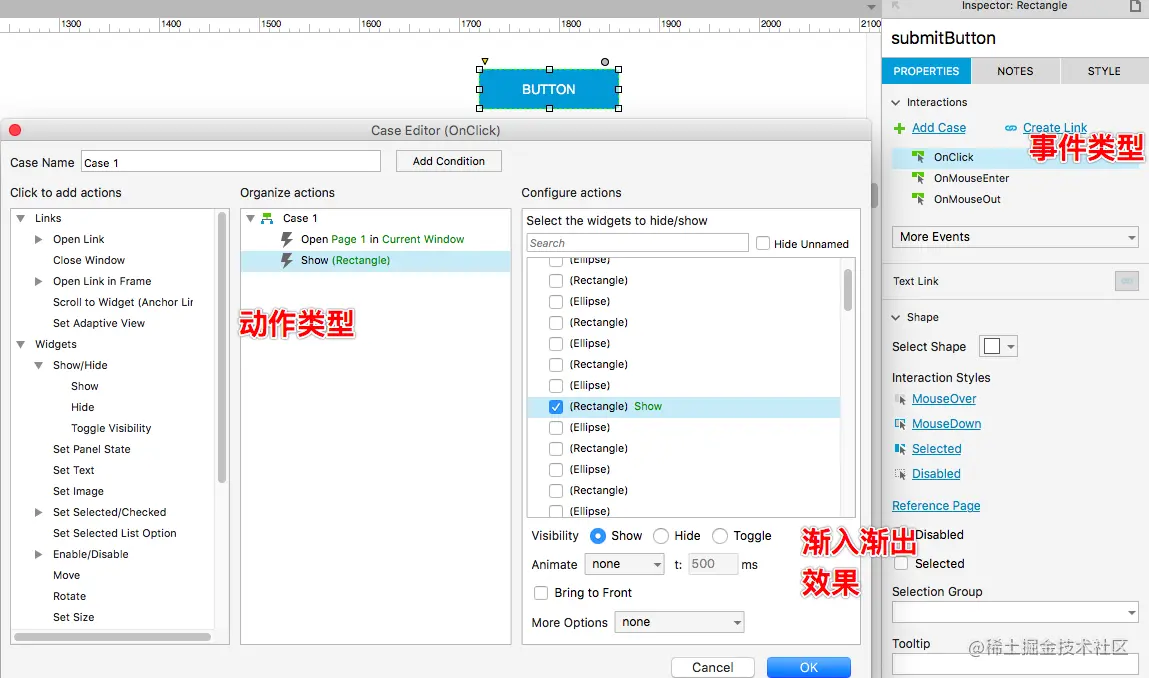The width and height of the screenshot is (1149, 678).
Task: Click the MouseOver interaction style icon
Action: point(901,399)
